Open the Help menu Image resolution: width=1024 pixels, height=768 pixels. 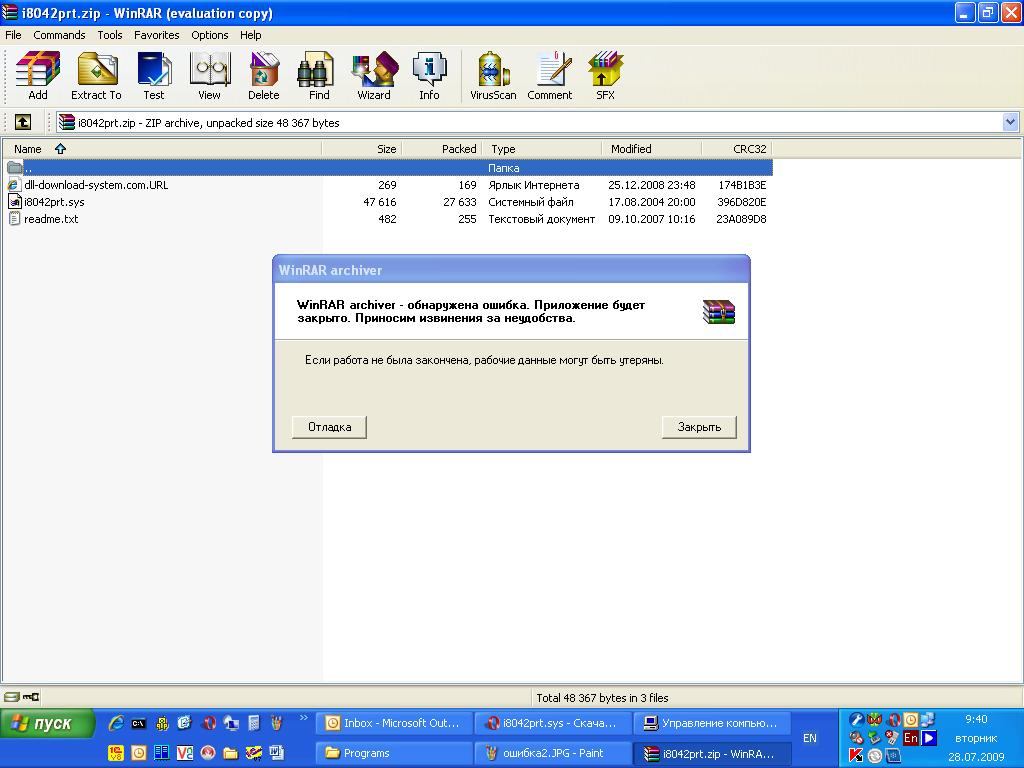[x=250, y=35]
